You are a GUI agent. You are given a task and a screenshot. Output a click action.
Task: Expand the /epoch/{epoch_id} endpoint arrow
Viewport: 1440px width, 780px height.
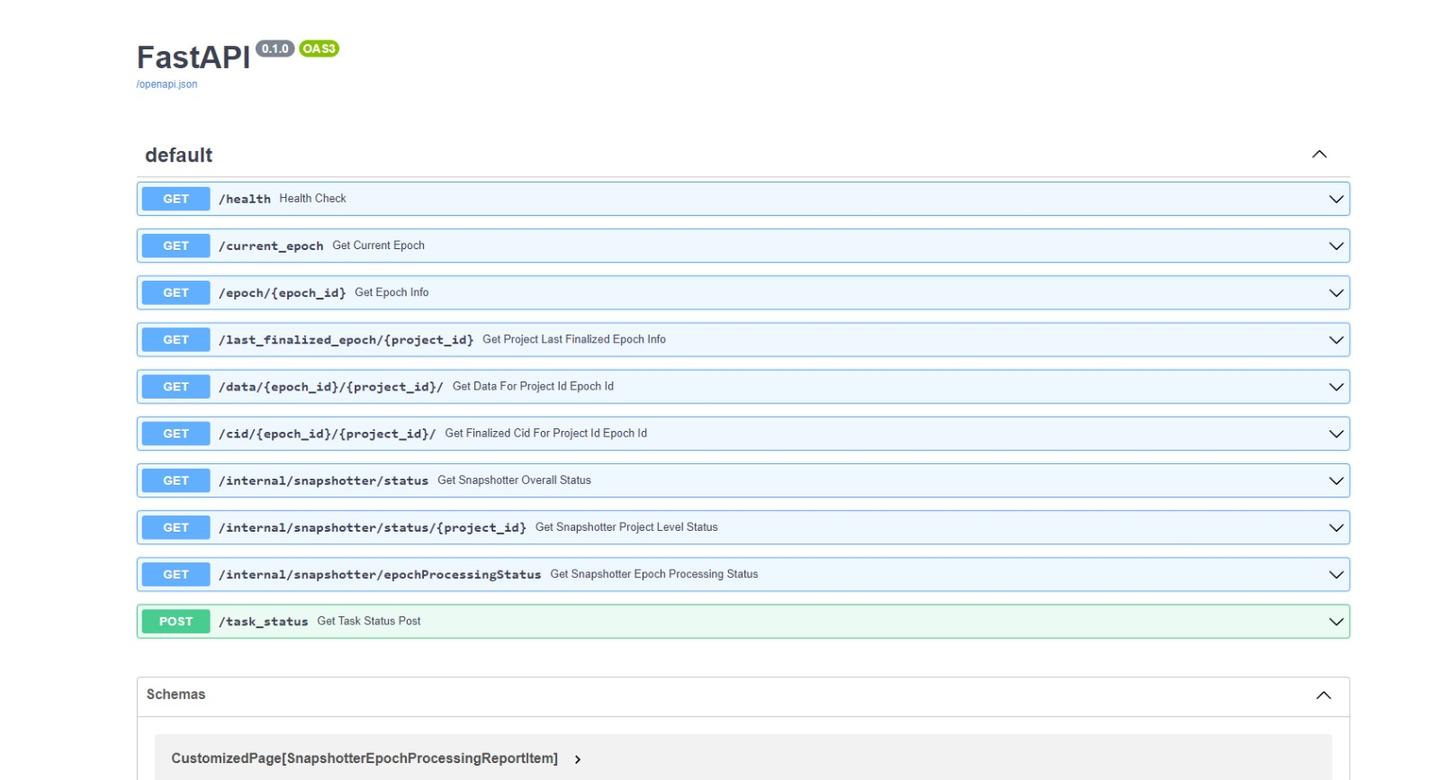click(1336, 293)
